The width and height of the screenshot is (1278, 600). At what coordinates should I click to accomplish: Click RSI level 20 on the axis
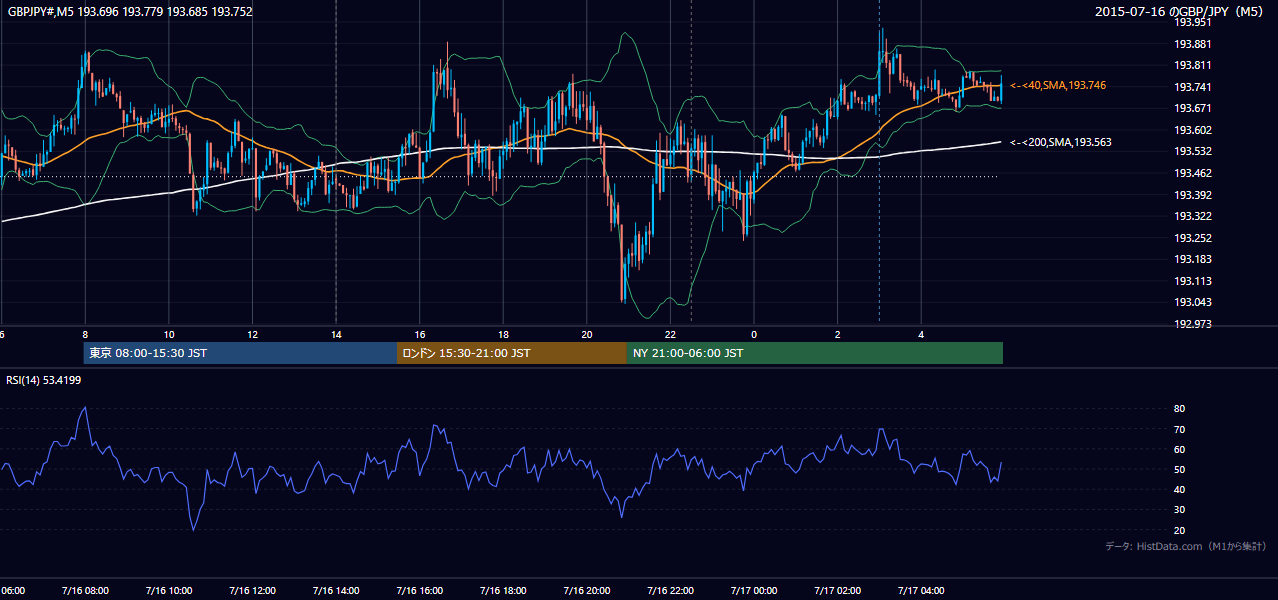(x=1180, y=530)
